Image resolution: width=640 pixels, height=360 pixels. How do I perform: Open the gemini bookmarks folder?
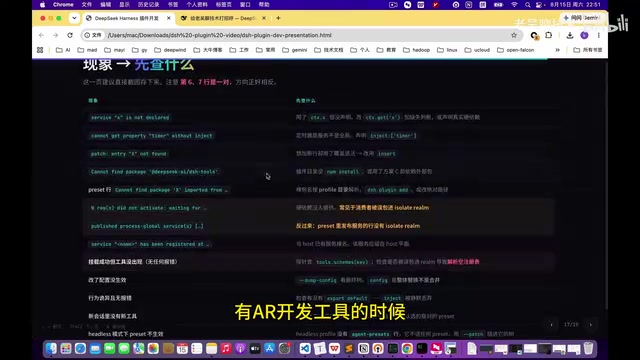295,50
